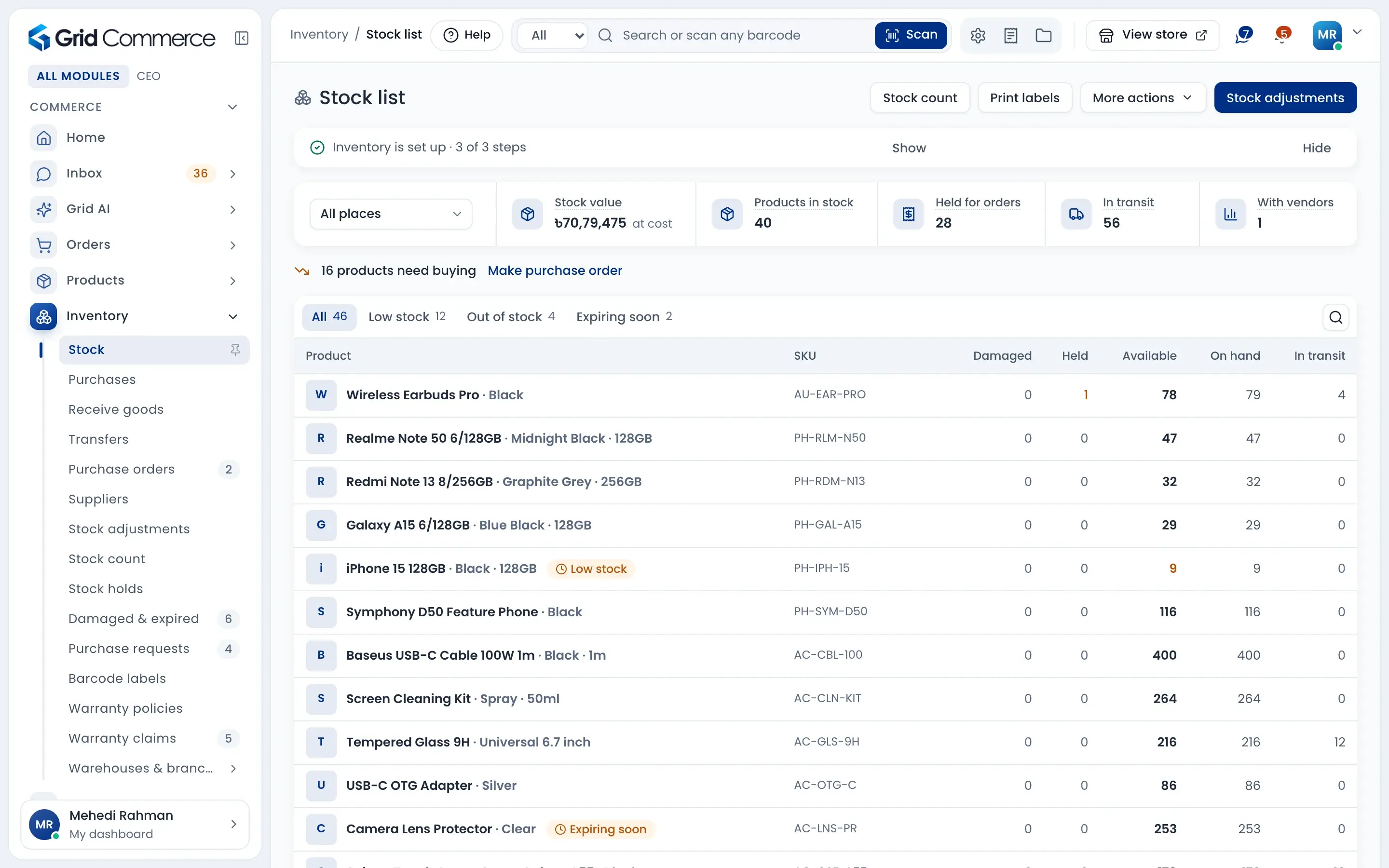Screen dimensions: 1389x868
Task: Click the Inventory module icon
Action: pyautogui.click(x=43, y=316)
